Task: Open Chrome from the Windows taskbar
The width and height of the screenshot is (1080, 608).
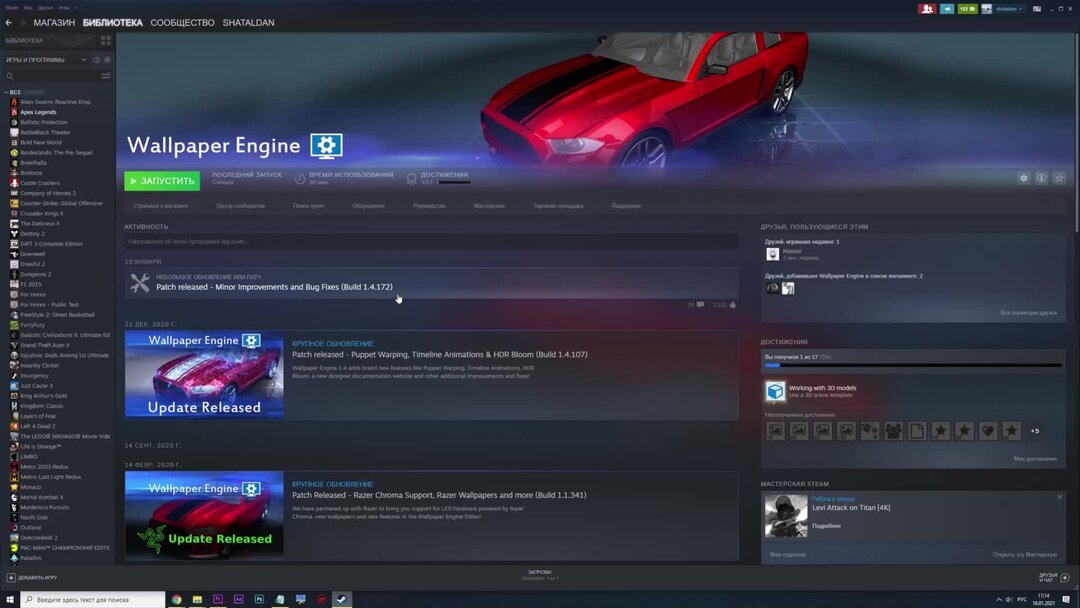Action: coord(176,600)
